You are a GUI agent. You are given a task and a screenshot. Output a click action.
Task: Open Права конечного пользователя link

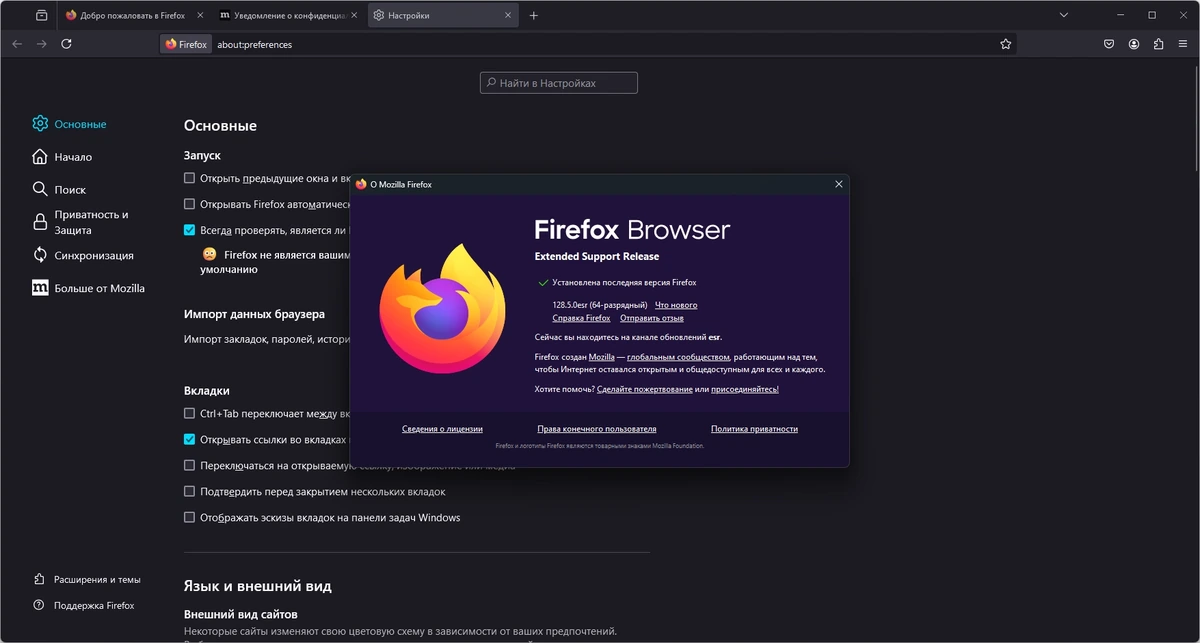[x=596, y=429]
